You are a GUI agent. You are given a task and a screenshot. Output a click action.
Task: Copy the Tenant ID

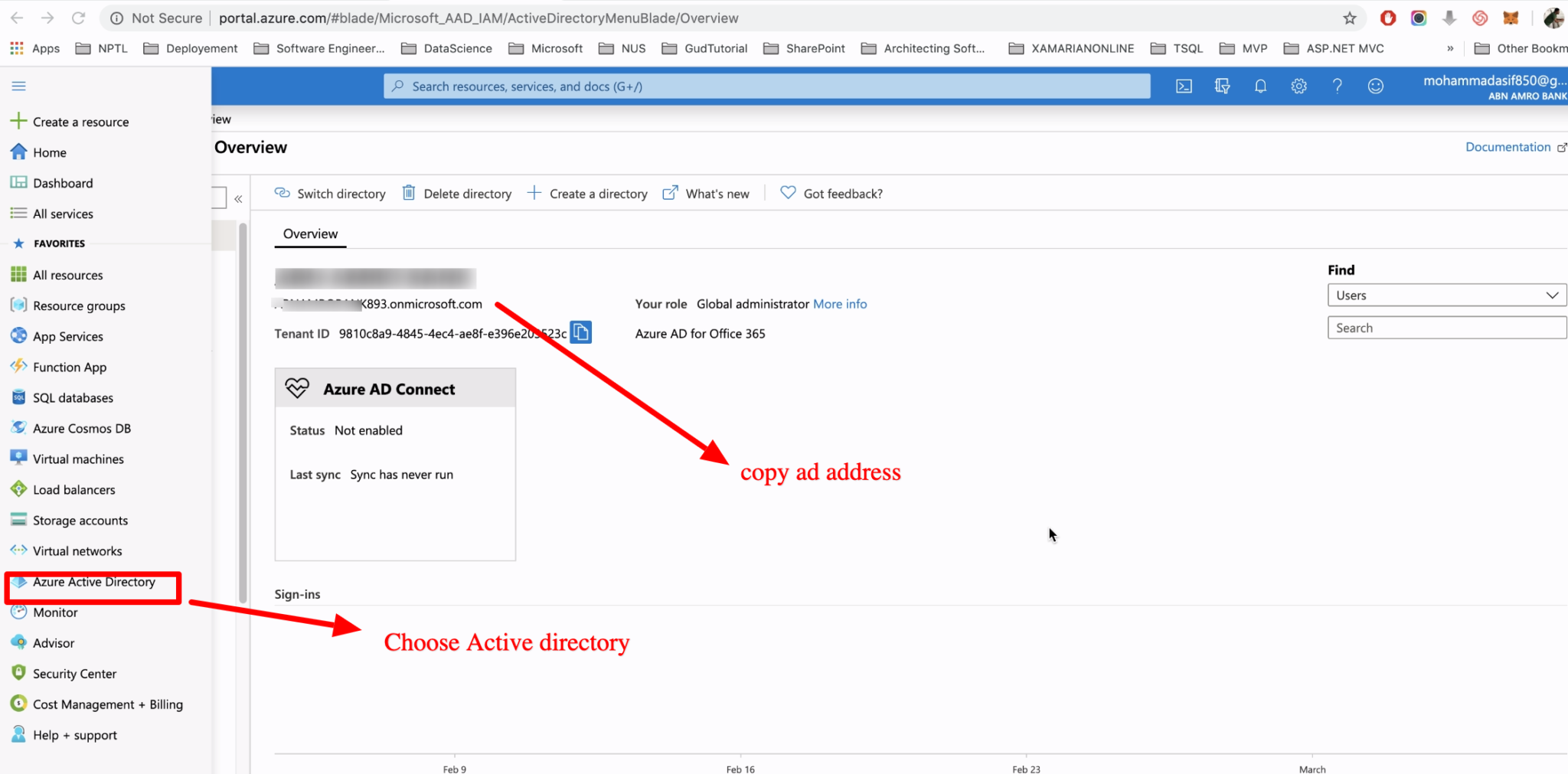click(581, 332)
